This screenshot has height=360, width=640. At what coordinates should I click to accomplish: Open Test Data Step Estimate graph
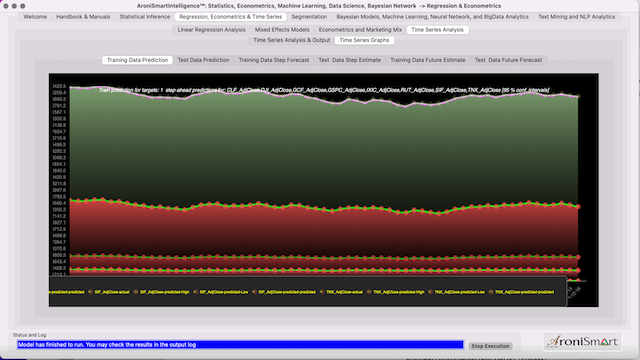349,60
